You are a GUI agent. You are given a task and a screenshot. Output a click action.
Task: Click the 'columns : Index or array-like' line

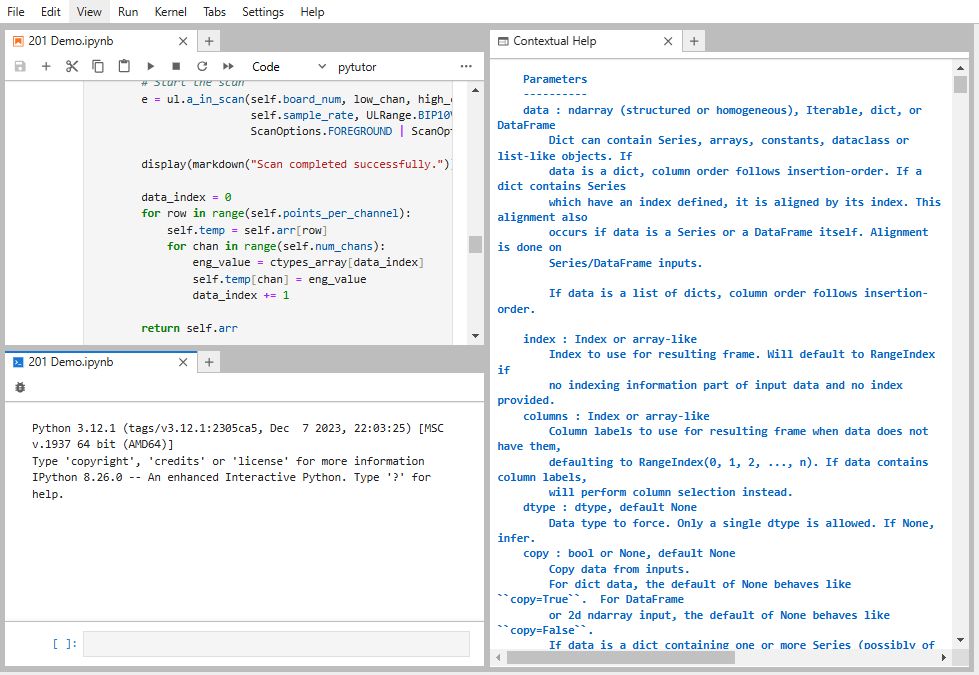coord(616,416)
